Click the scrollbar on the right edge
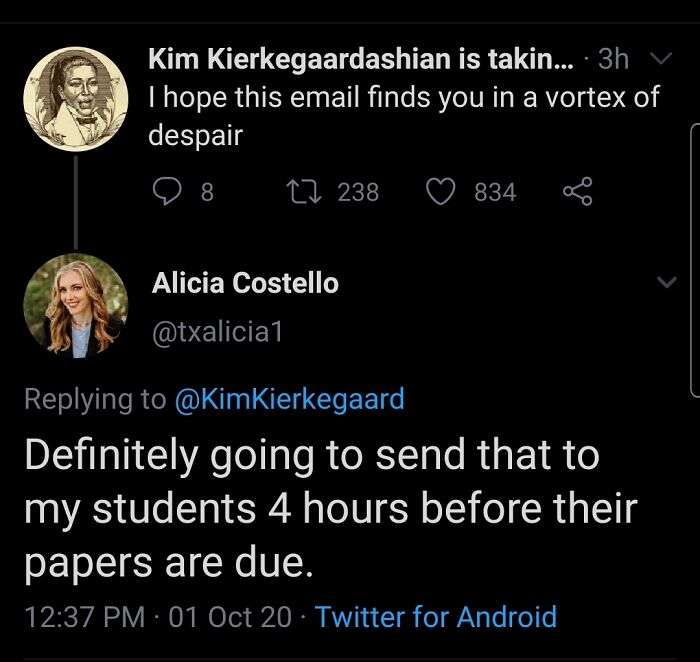The width and height of the screenshot is (700, 662). (x=694, y=260)
